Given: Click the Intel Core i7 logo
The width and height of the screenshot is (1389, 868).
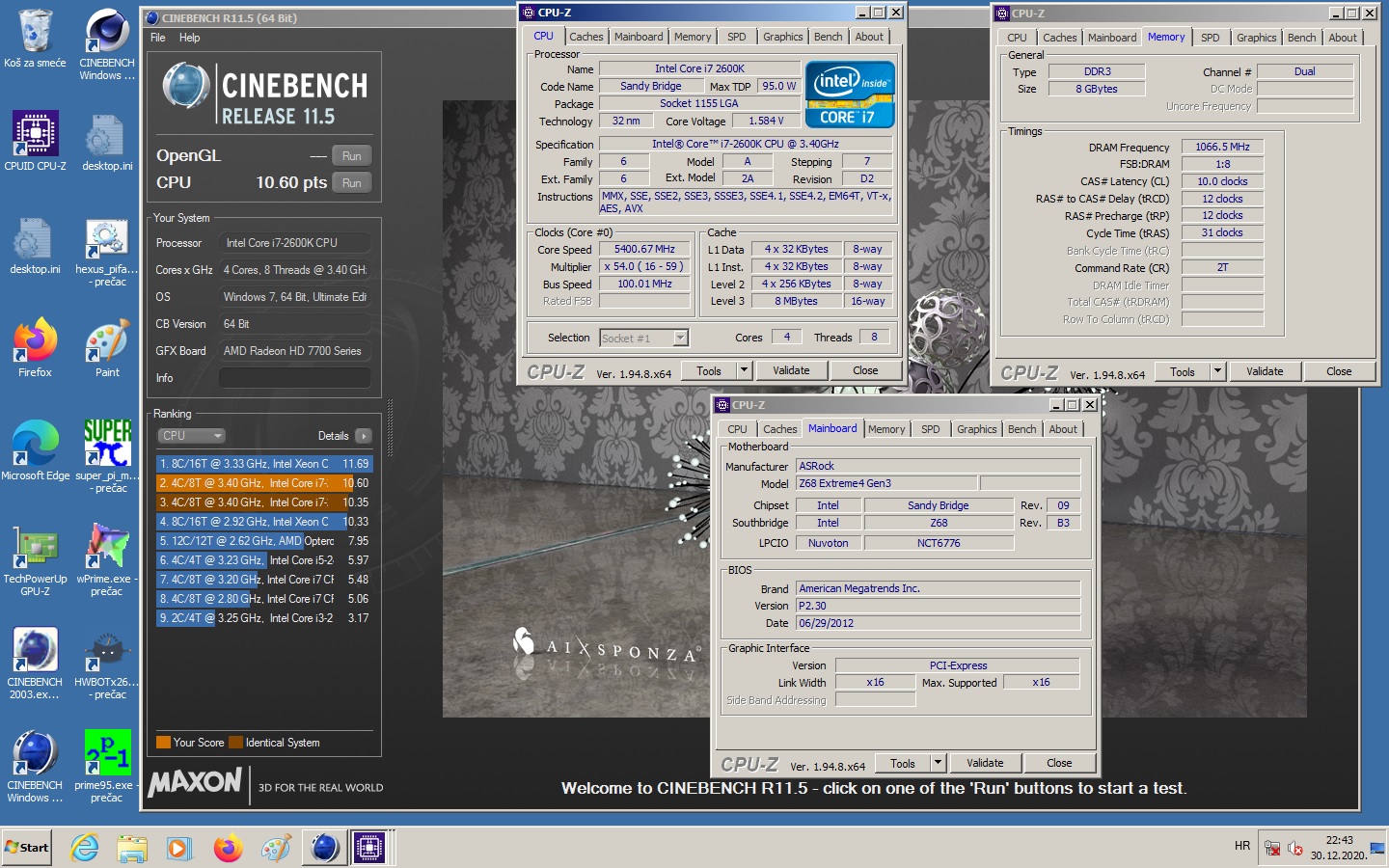Looking at the screenshot, I should [850, 95].
